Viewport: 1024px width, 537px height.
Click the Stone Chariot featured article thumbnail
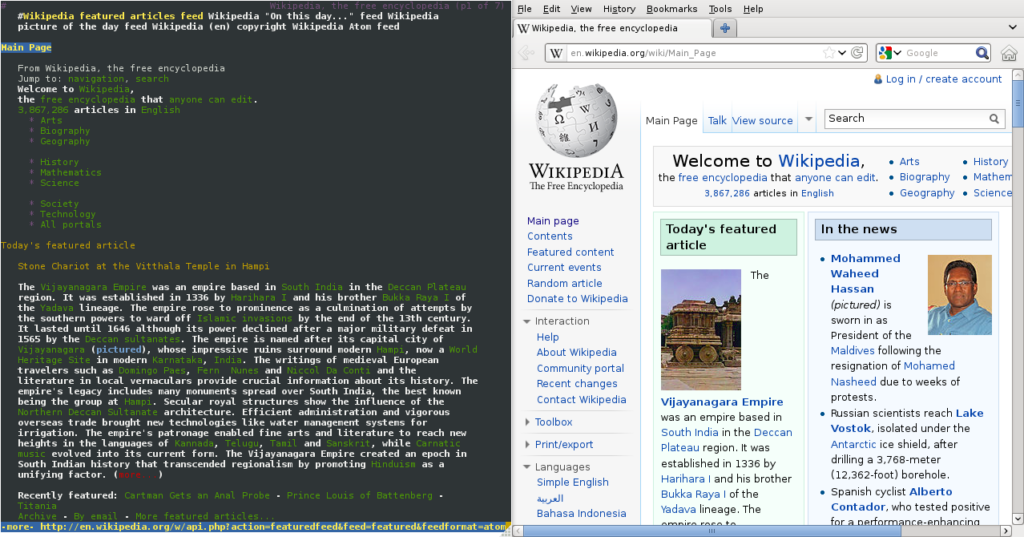pyautogui.click(x=701, y=328)
